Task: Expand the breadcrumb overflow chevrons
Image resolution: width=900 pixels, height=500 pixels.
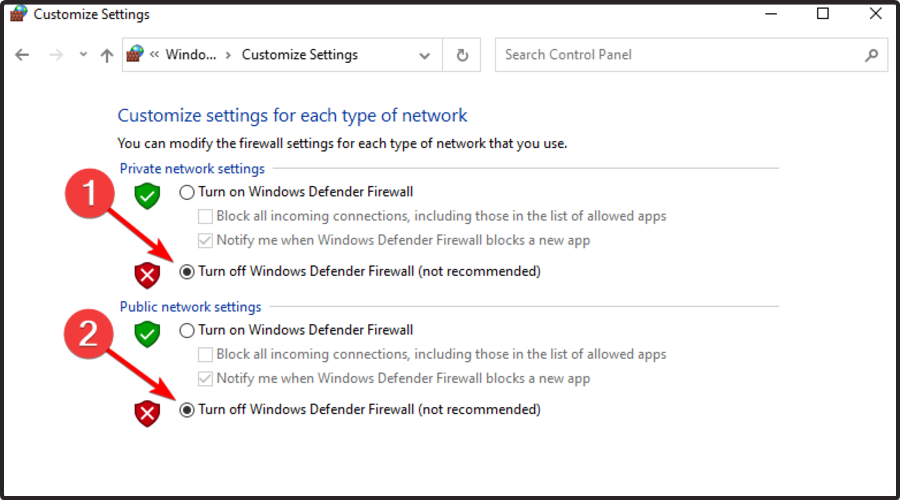Action: [155, 55]
